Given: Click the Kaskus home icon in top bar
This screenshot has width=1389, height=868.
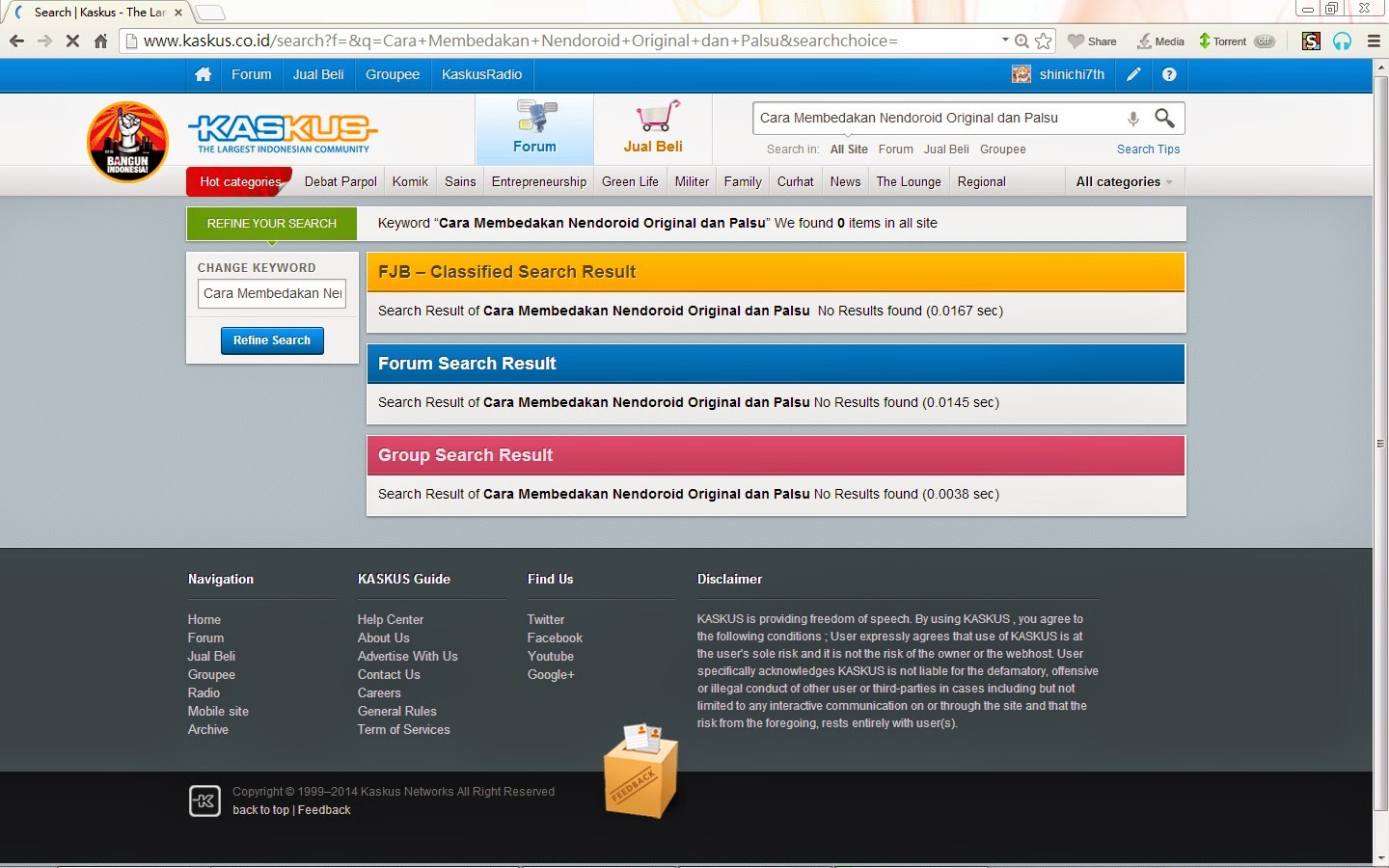Looking at the screenshot, I should tap(203, 74).
